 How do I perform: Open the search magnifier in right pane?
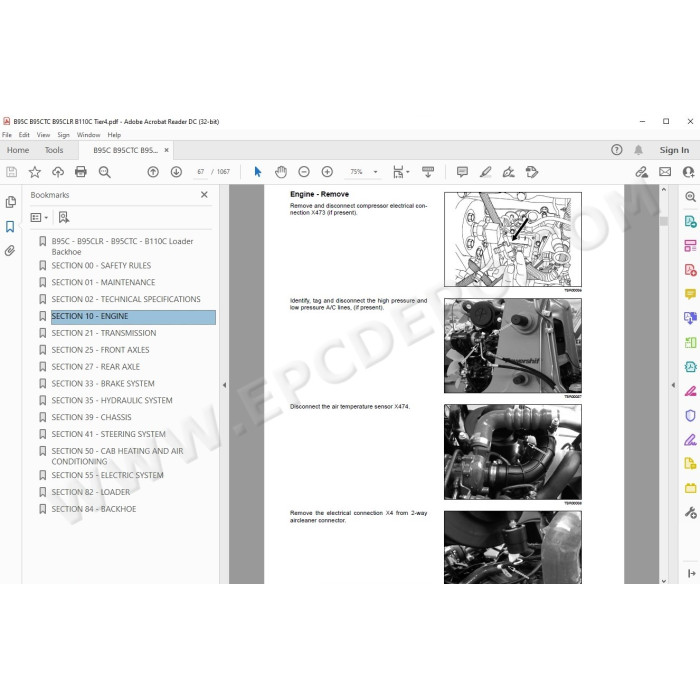[x=690, y=196]
